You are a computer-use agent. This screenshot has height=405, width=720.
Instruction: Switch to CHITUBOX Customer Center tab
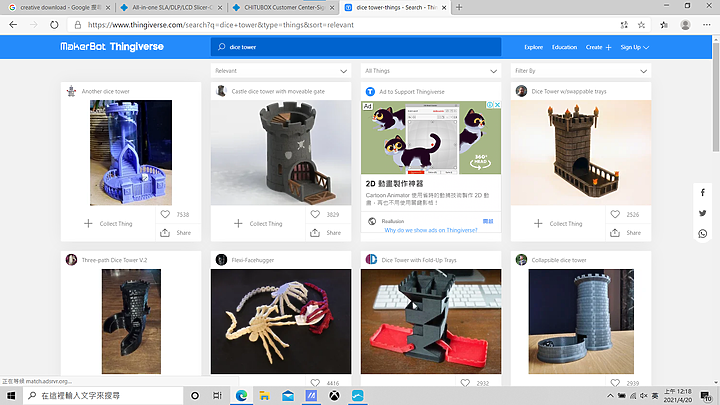(x=283, y=7)
